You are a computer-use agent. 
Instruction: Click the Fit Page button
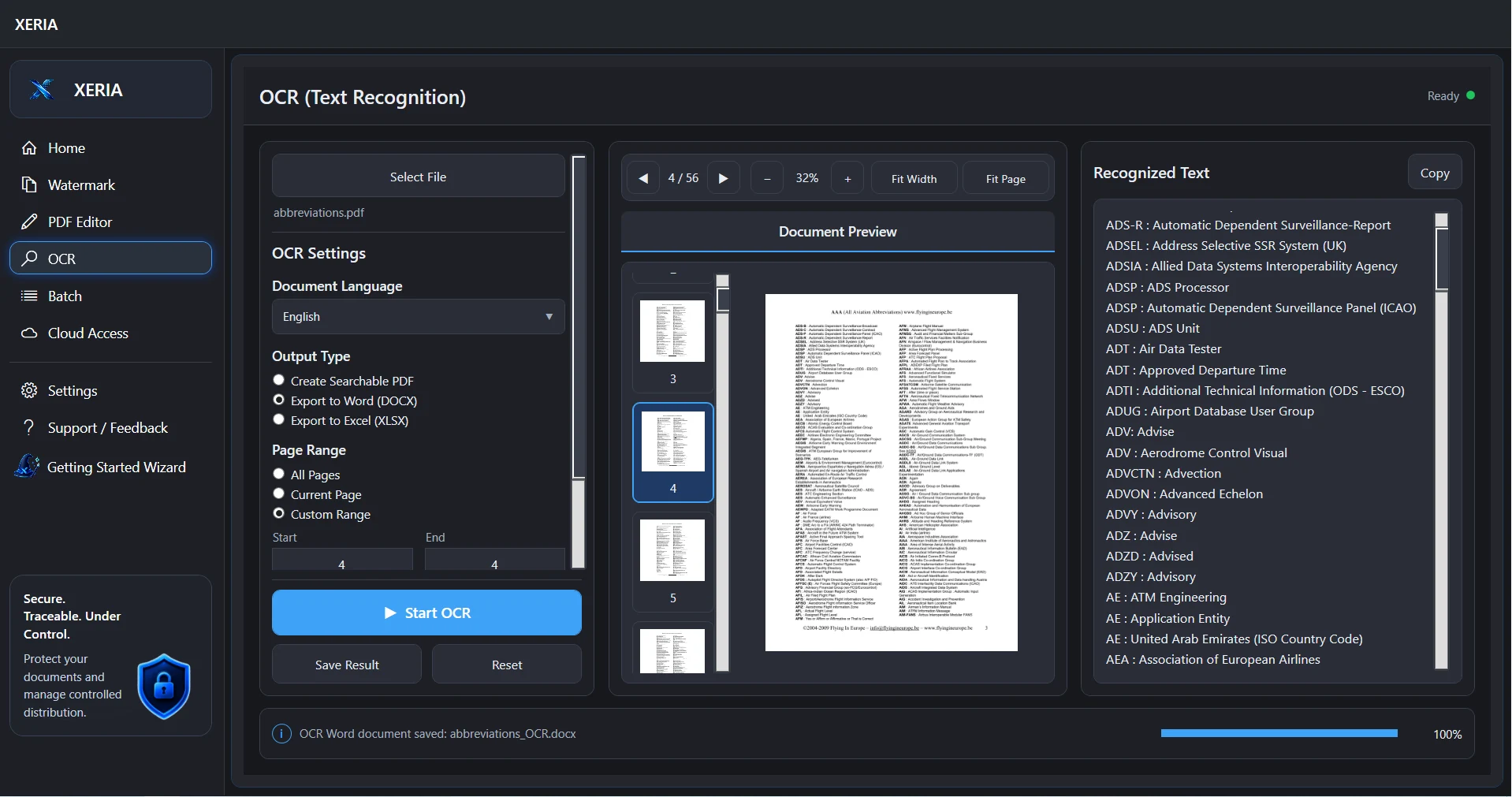(1006, 178)
